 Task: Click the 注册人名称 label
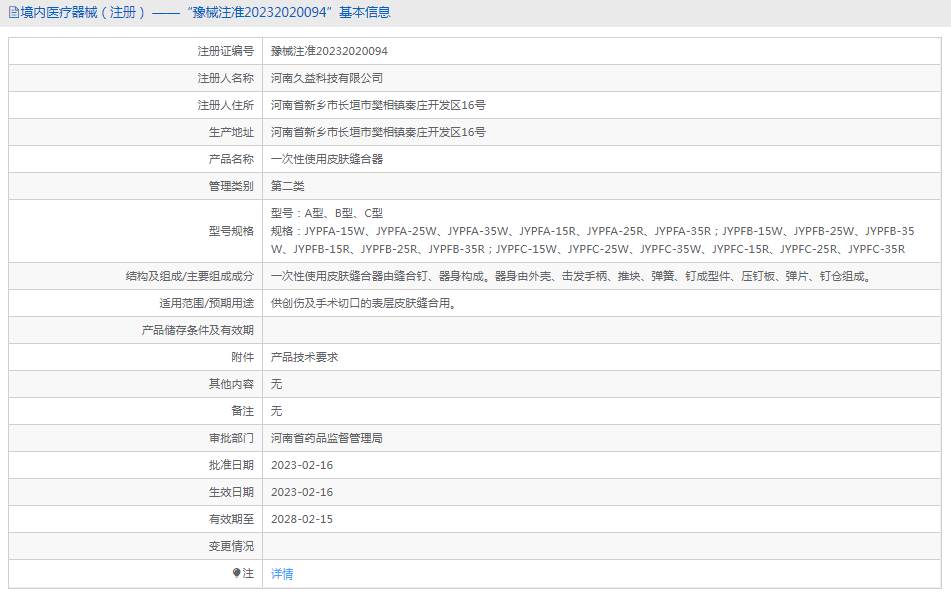(226, 78)
